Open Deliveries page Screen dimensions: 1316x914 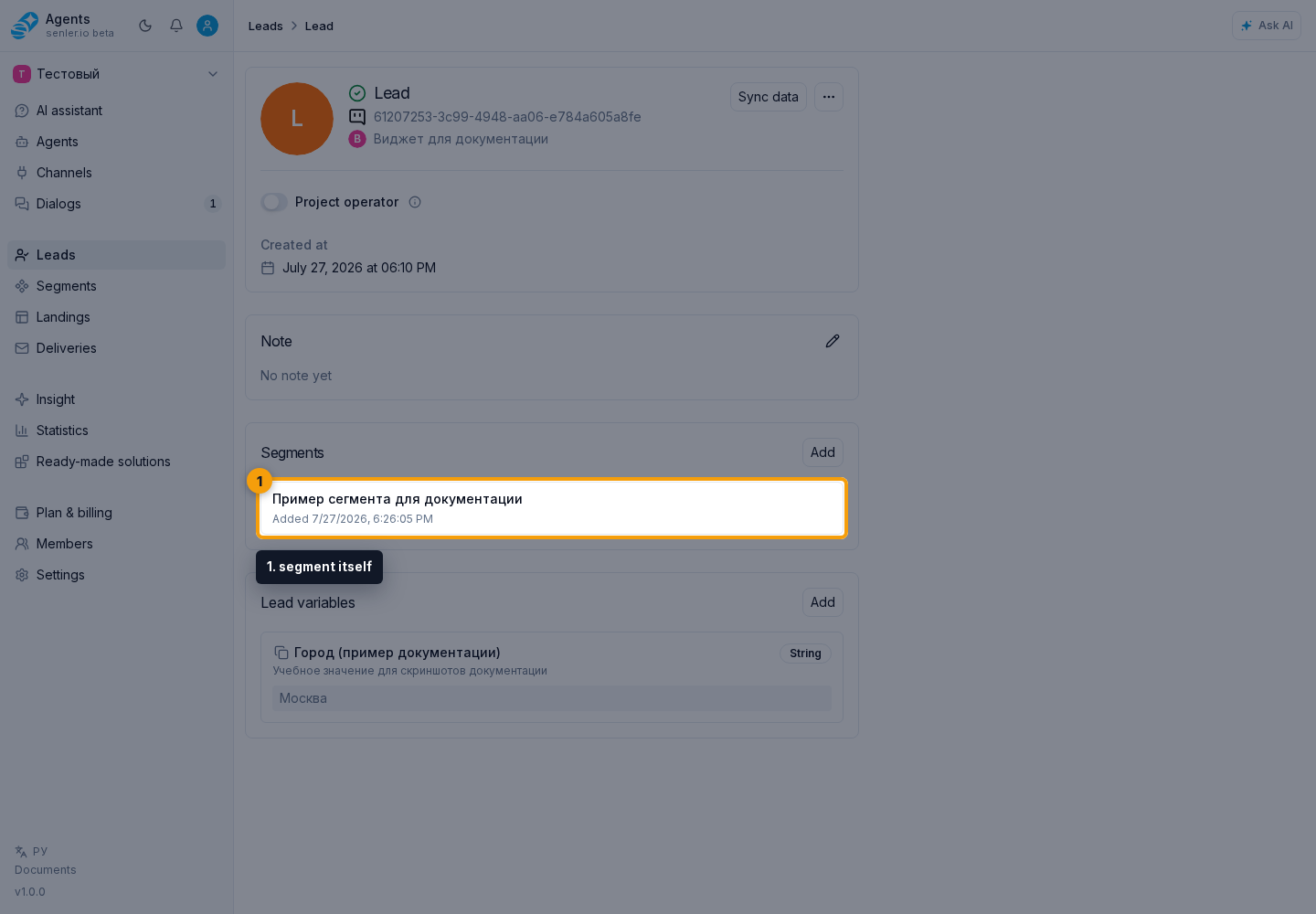tap(116, 348)
